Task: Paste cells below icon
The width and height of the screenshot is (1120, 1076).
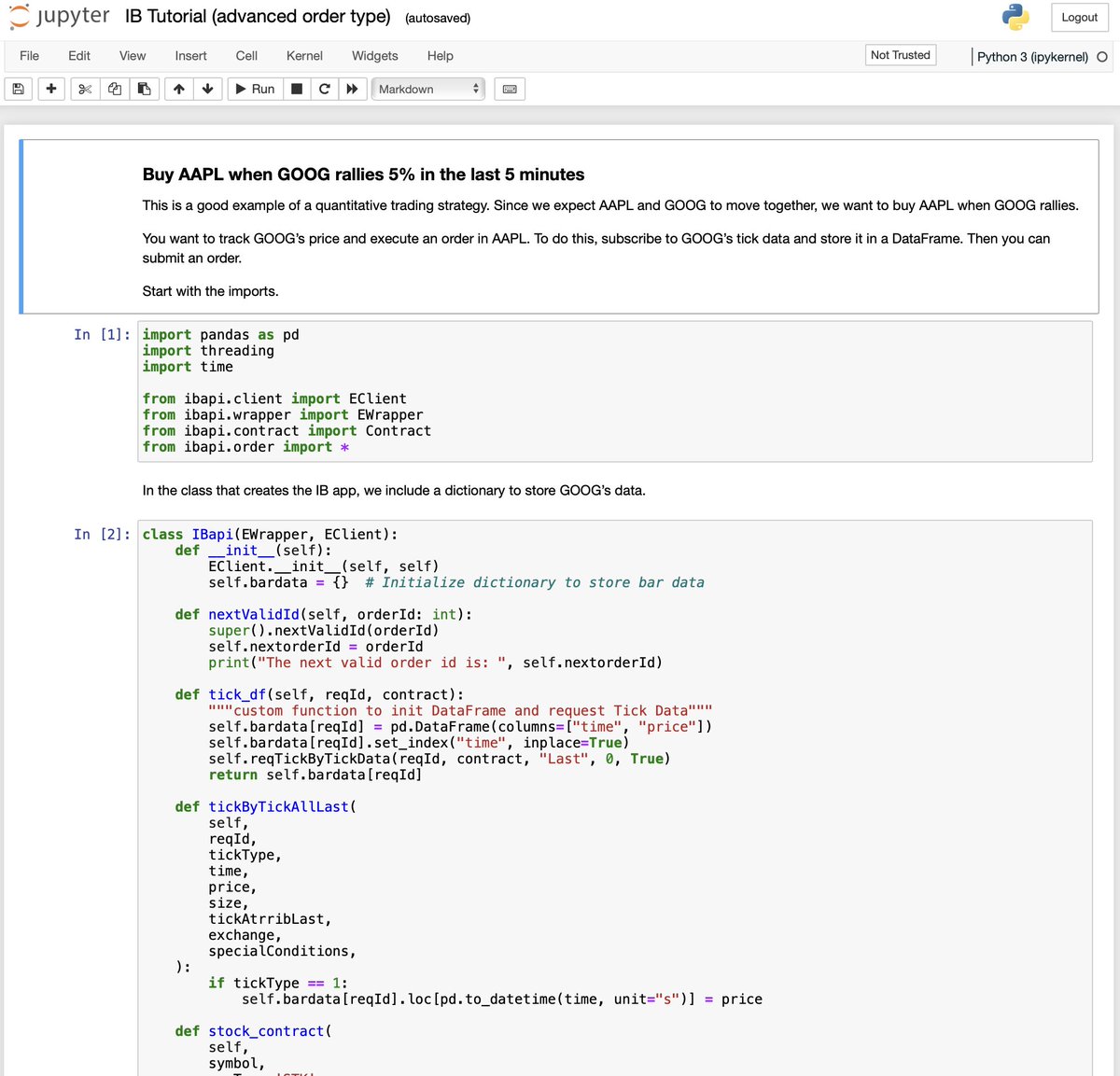Action: click(144, 89)
